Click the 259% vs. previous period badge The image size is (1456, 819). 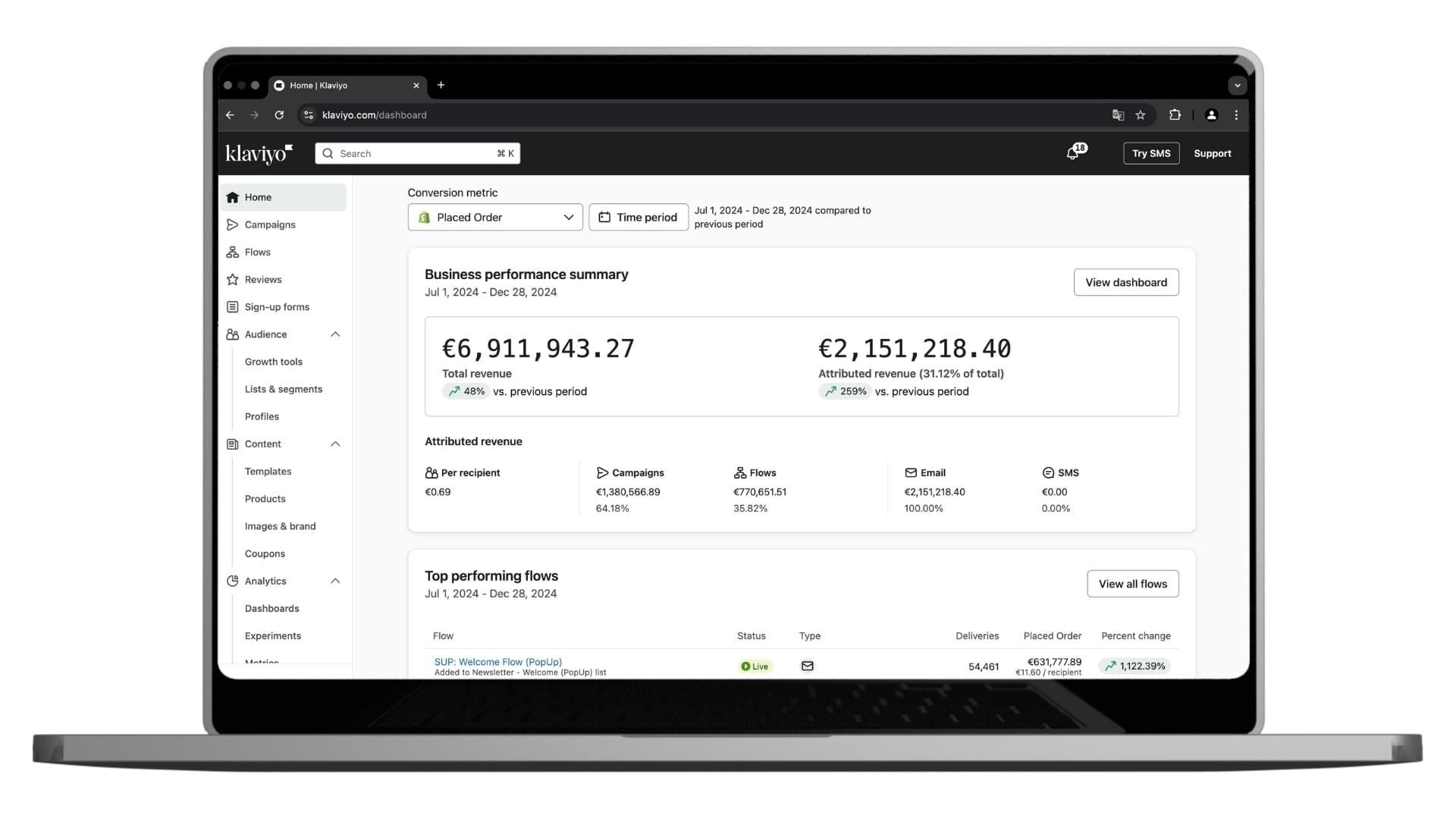[844, 391]
